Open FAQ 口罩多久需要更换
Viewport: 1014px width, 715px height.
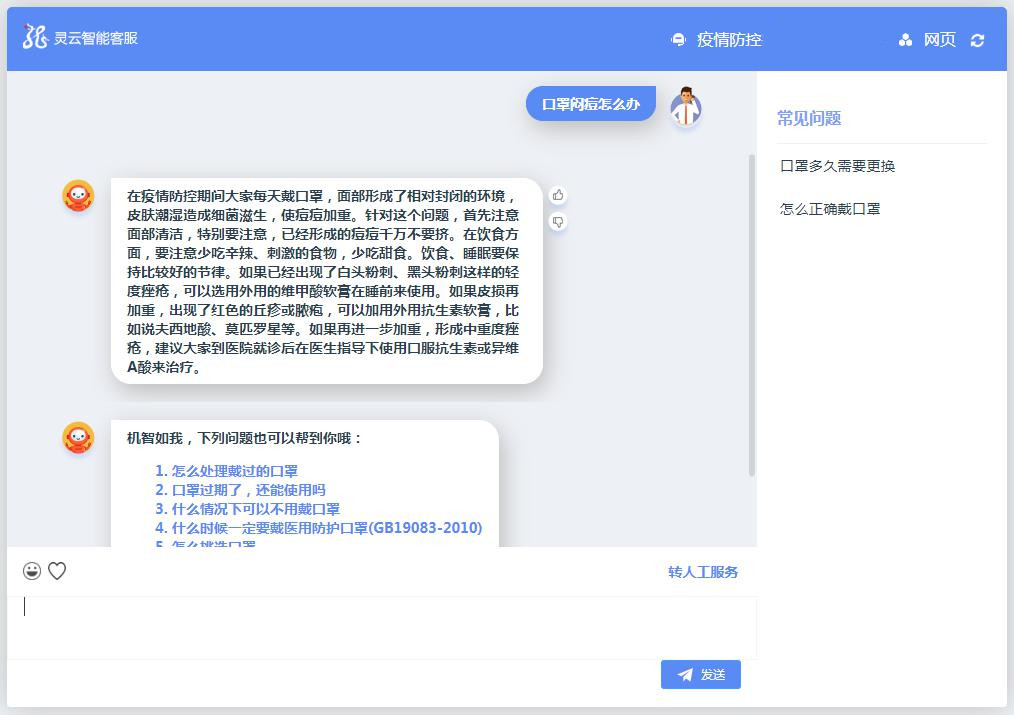tap(837, 166)
